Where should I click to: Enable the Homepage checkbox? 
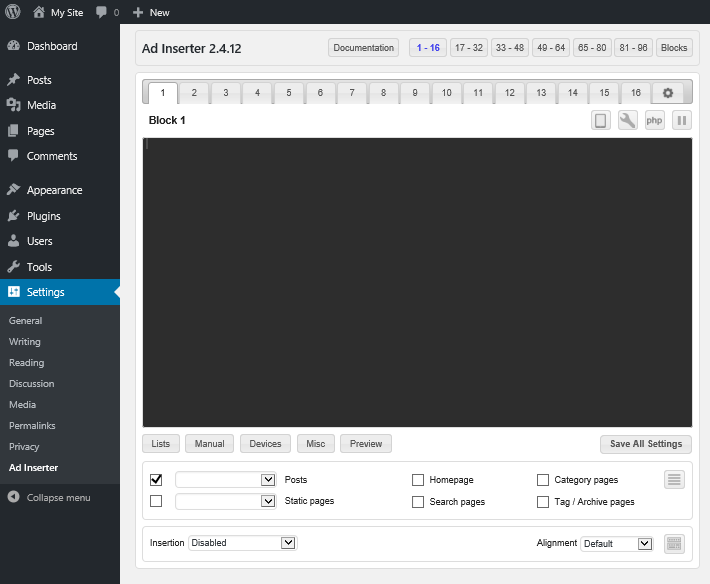click(x=418, y=480)
